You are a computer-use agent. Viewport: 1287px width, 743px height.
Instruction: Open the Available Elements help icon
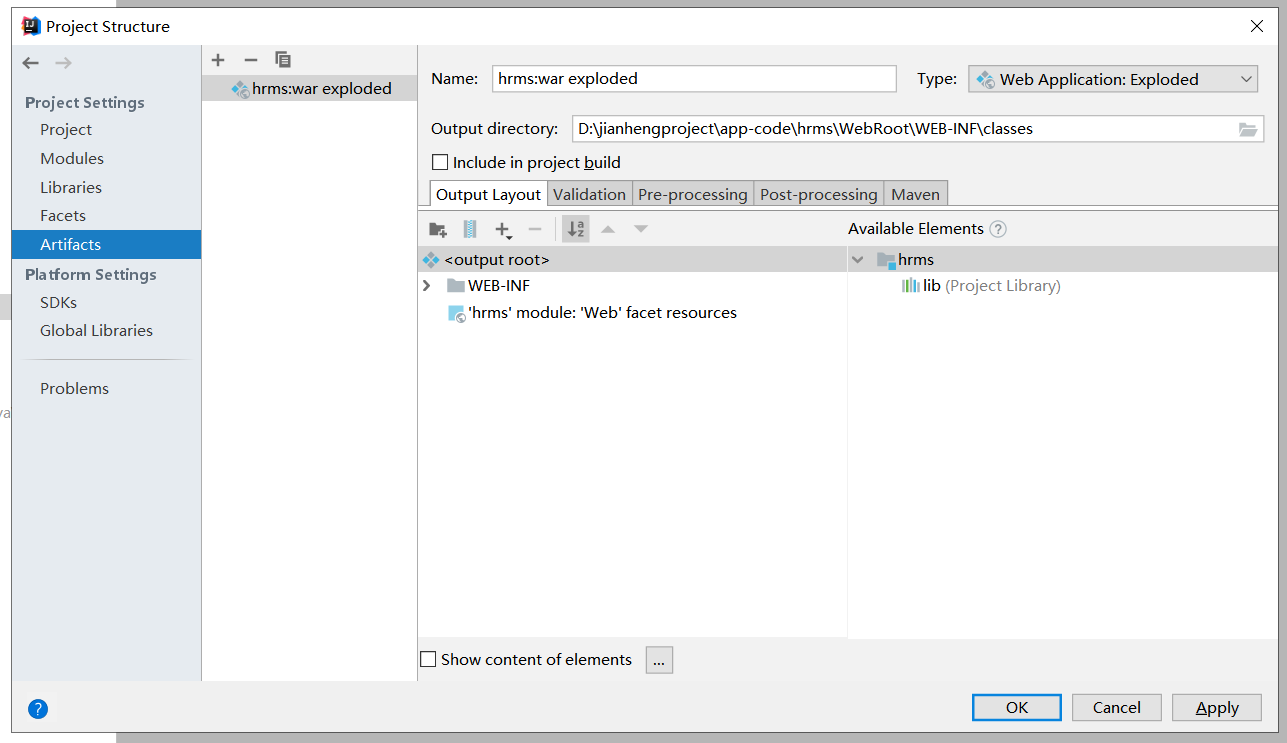pyautogui.click(x=997, y=228)
